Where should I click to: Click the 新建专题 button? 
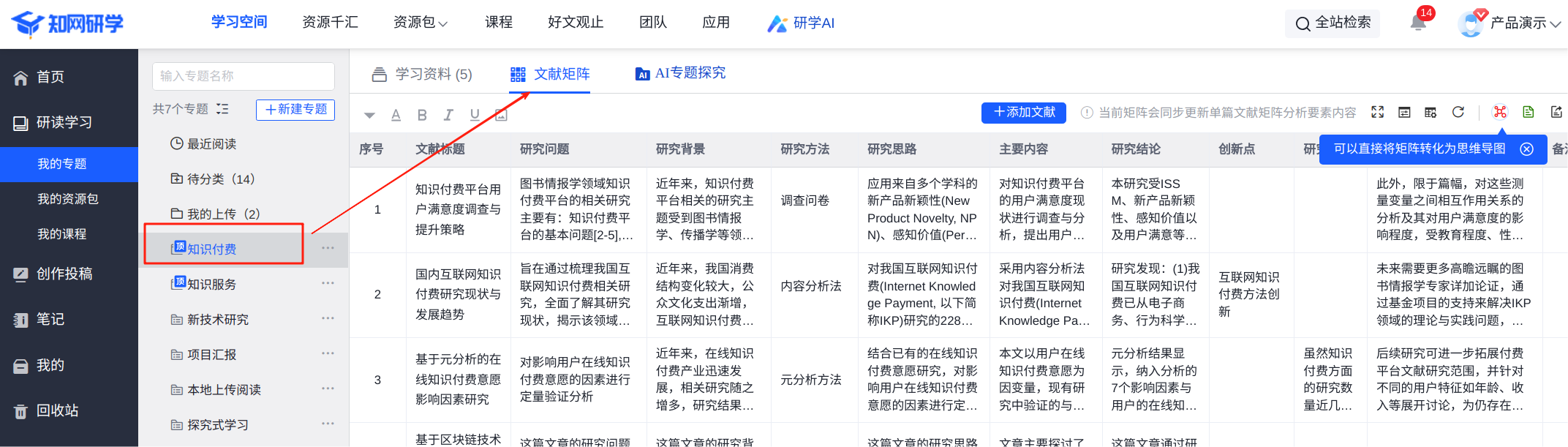295,109
